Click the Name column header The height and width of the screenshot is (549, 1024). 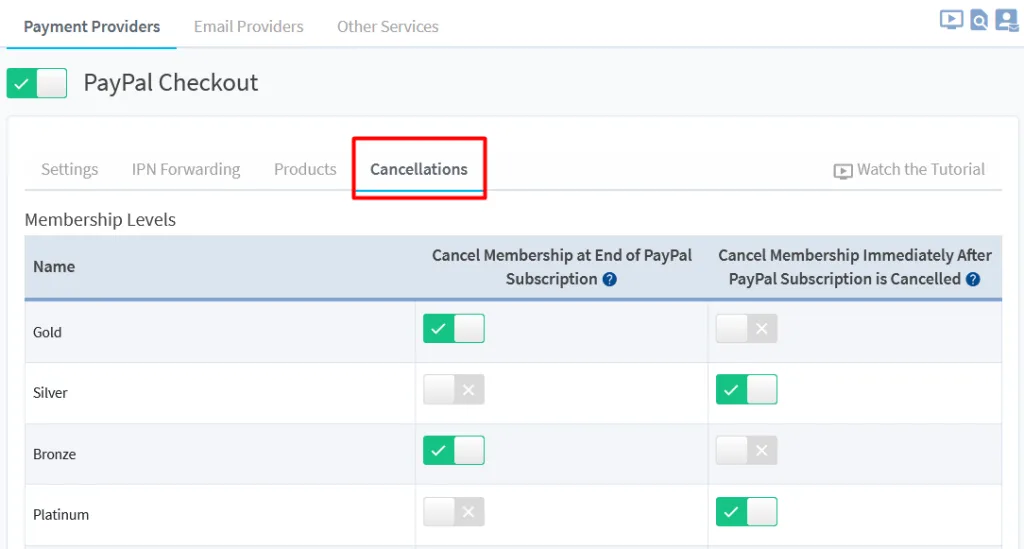54,267
